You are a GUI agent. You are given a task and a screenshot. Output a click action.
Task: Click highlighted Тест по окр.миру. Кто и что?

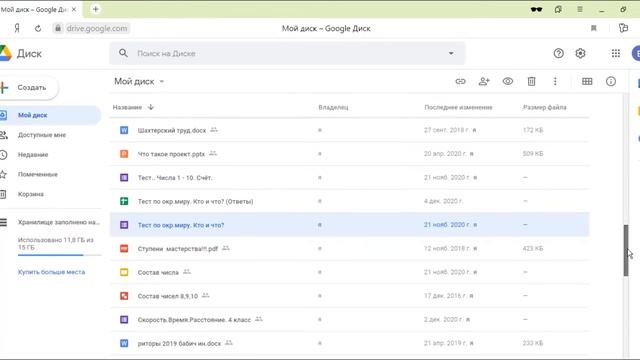[349, 225]
